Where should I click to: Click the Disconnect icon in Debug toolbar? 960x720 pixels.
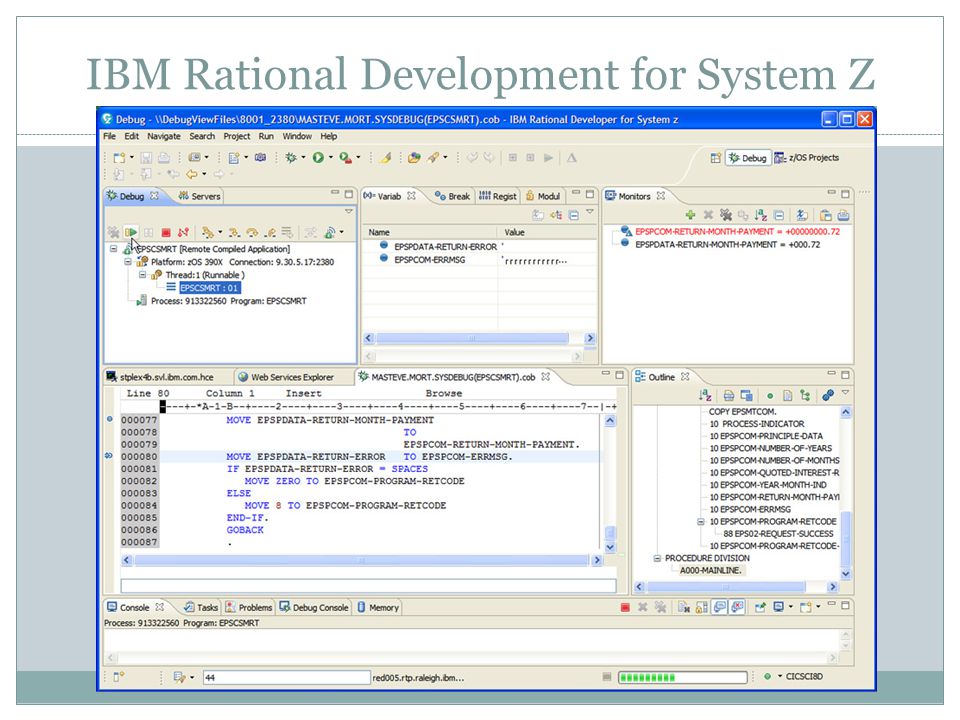[183, 233]
